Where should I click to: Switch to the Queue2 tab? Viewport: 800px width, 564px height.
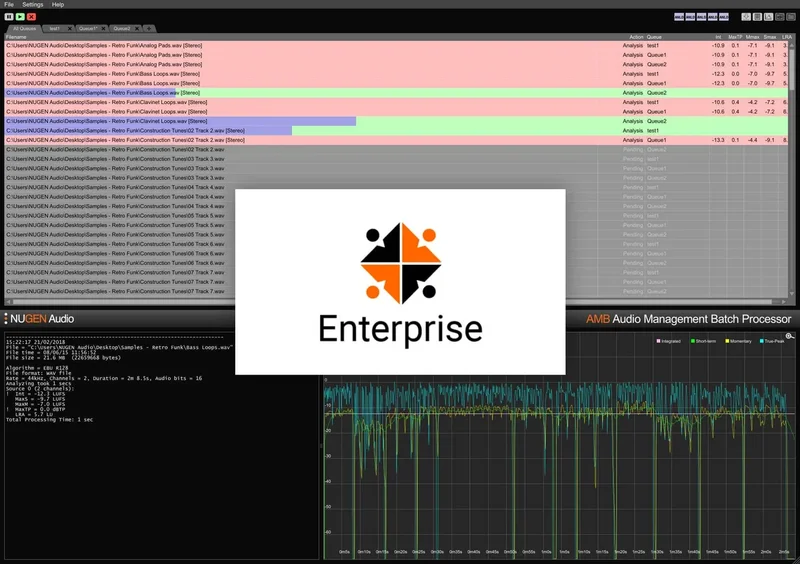pos(121,29)
